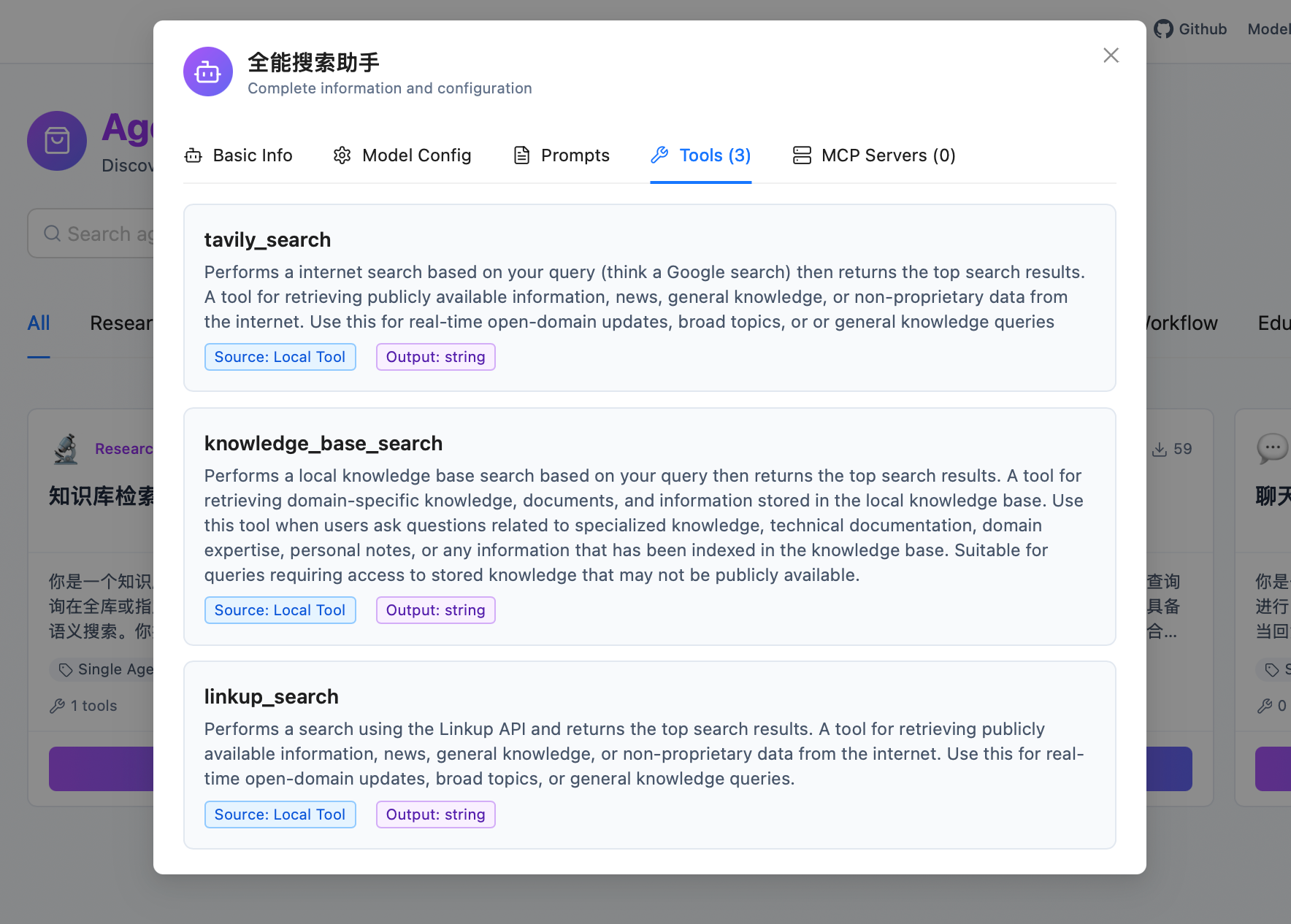
Task: Click the GitHub logo icon
Action: point(1163,29)
